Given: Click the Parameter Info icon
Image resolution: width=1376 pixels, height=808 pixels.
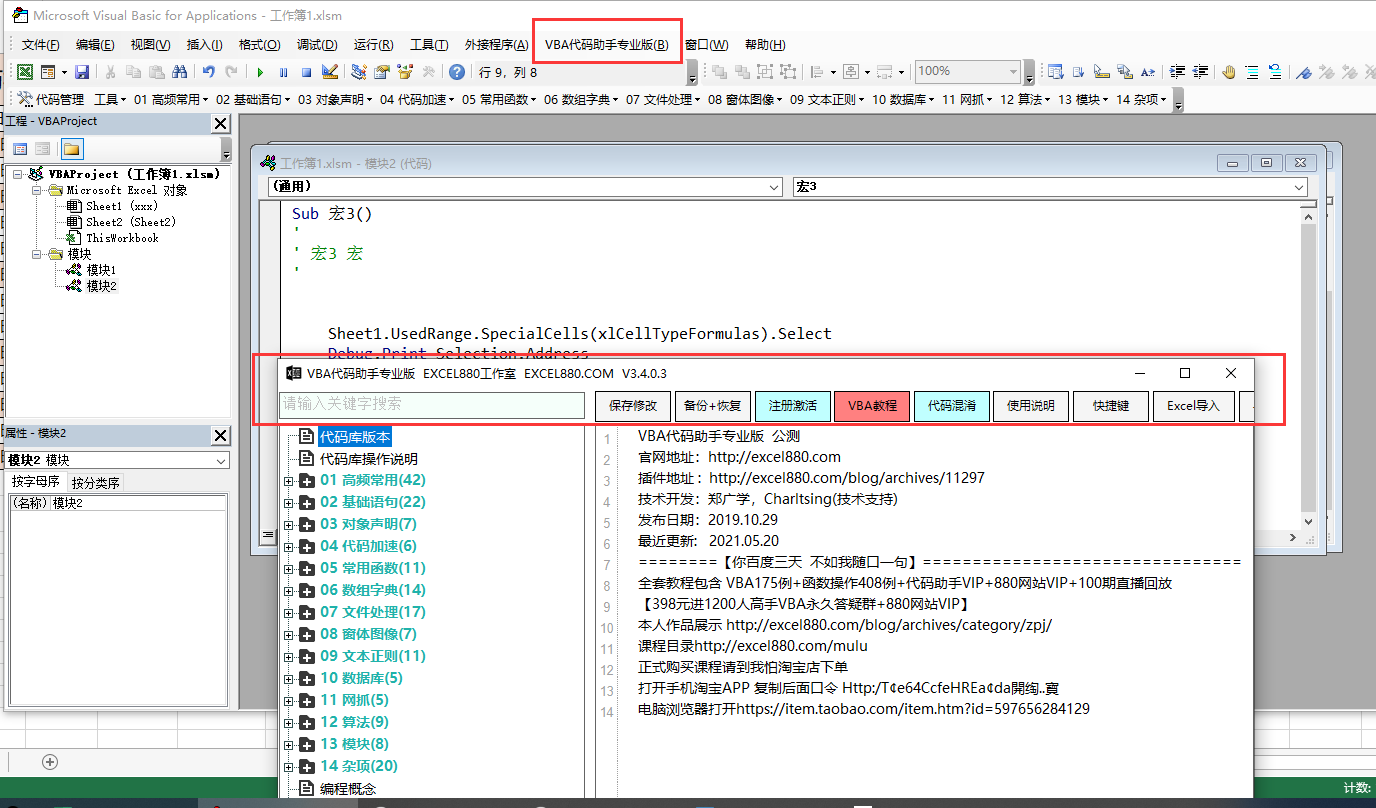Looking at the screenshot, I should point(1125,72).
